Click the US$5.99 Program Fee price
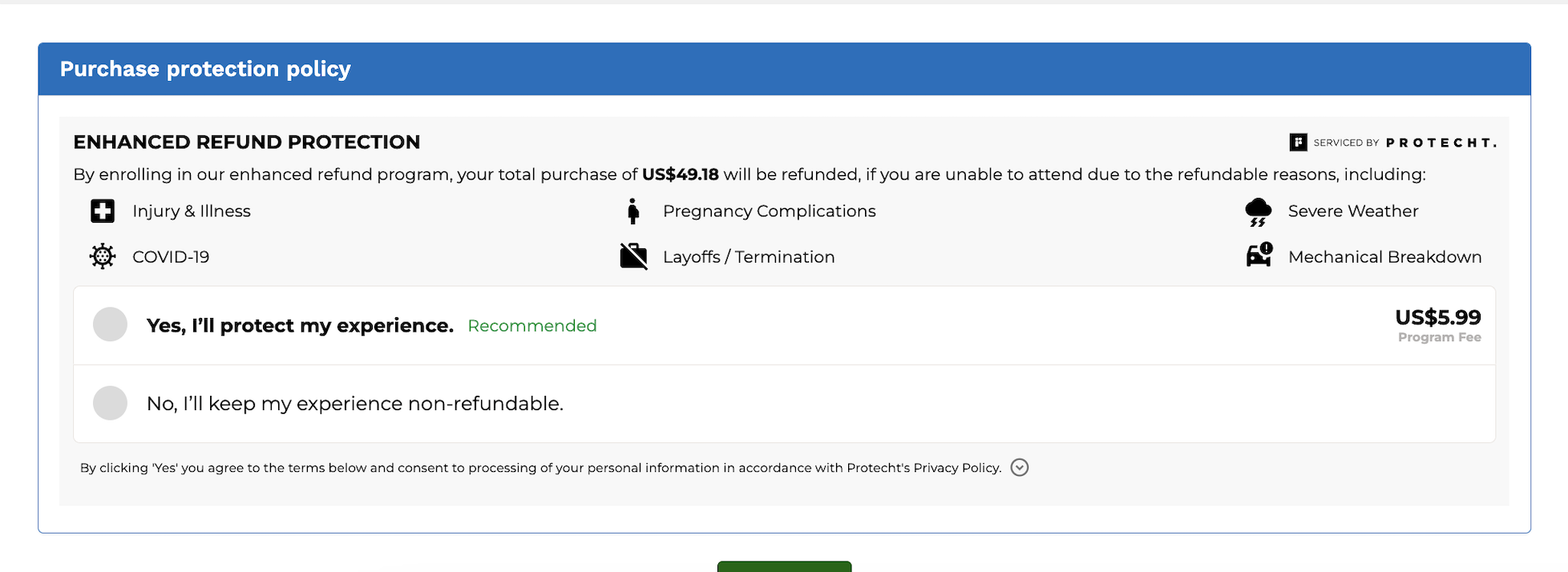This screenshot has width=1568, height=572. (1438, 324)
